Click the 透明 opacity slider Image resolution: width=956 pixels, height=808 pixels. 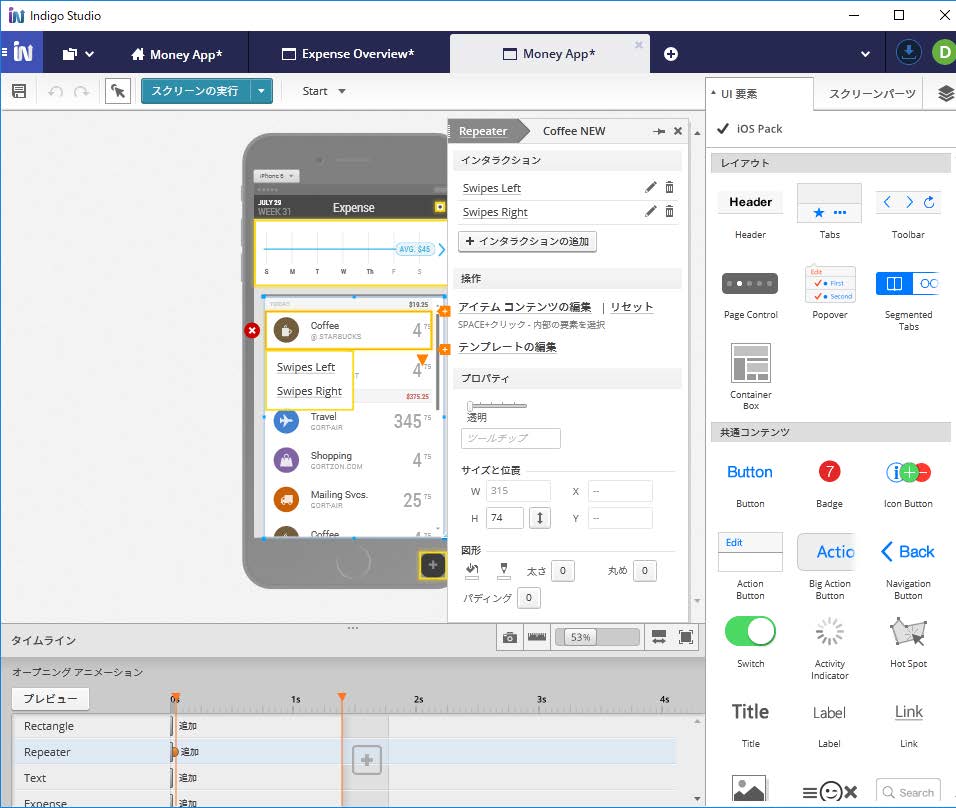coord(497,405)
